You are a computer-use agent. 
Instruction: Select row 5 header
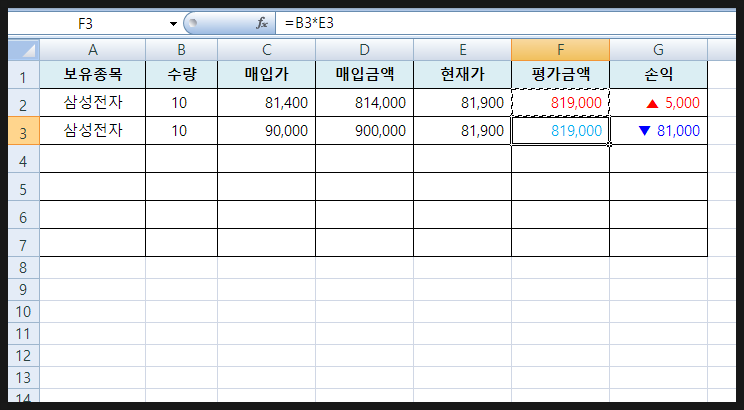pyautogui.click(x=24, y=187)
